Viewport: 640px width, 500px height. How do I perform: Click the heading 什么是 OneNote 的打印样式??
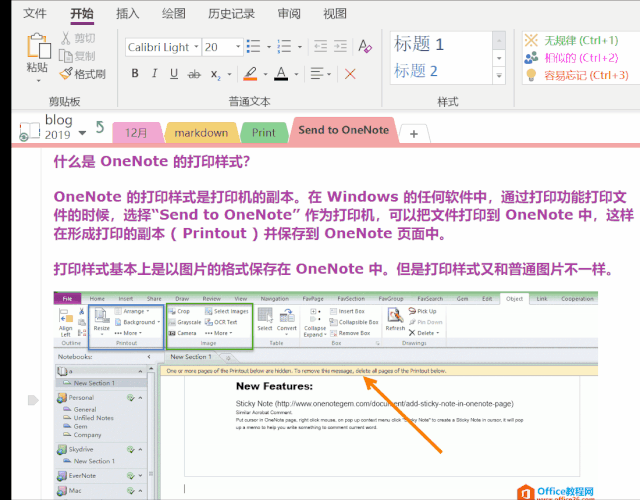pos(151,162)
